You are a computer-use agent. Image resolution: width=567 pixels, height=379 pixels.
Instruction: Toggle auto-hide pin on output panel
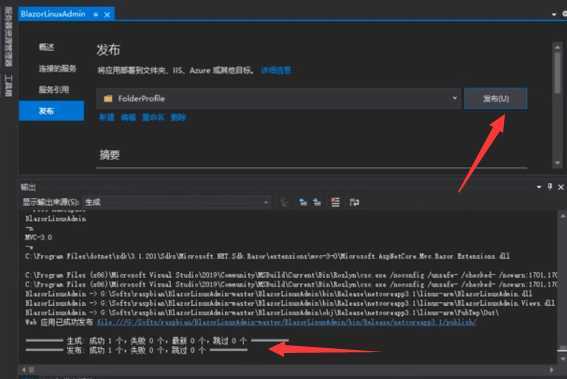pyautogui.click(x=550, y=187)
